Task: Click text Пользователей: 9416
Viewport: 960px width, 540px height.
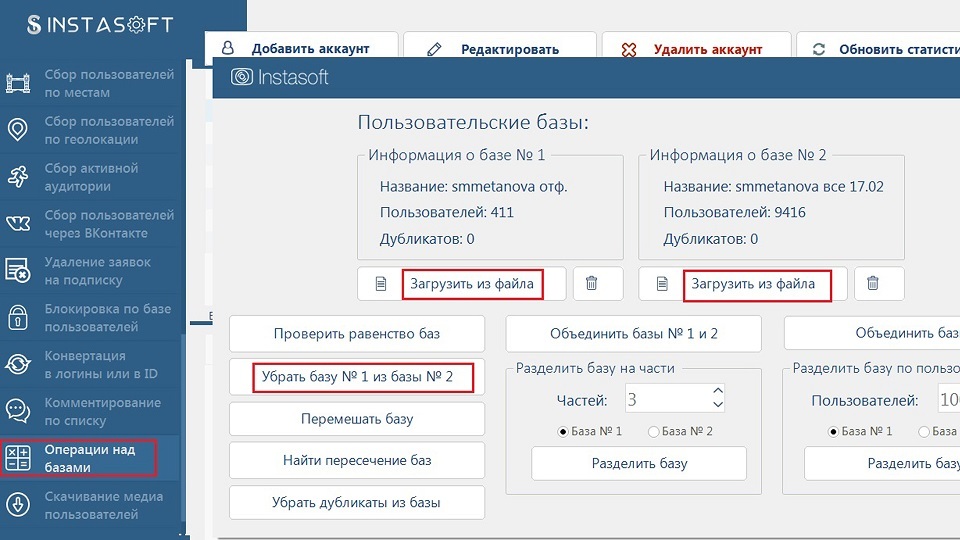Action: 734,212
